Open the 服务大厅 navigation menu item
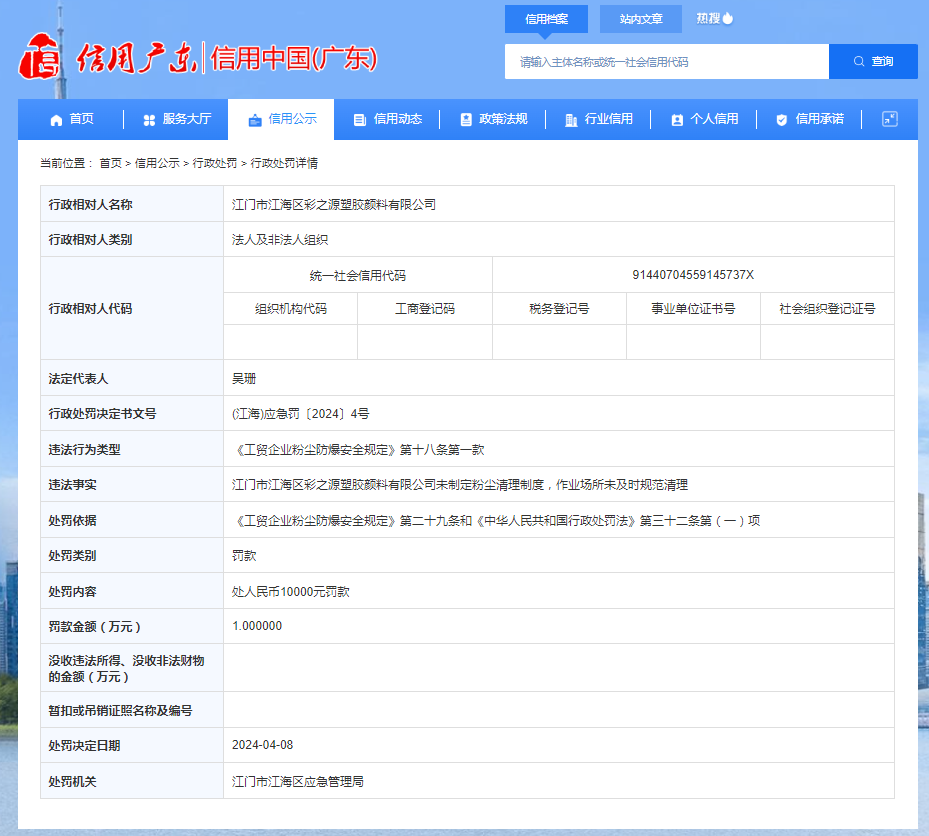 (177, 119)
